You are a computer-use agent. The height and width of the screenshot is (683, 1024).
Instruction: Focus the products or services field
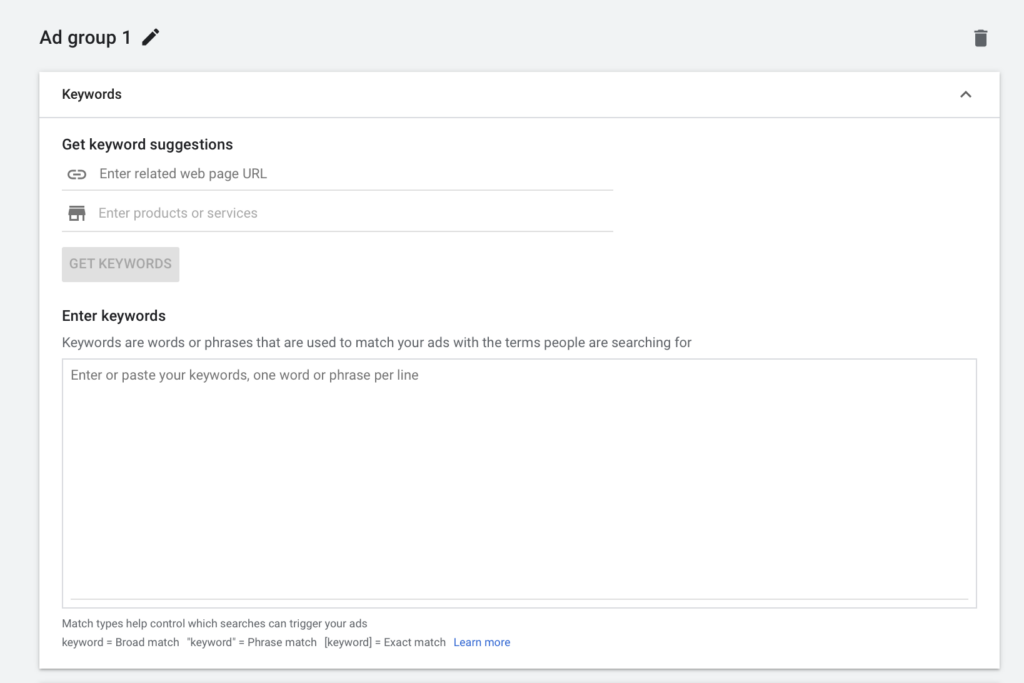tap(355, 213)
